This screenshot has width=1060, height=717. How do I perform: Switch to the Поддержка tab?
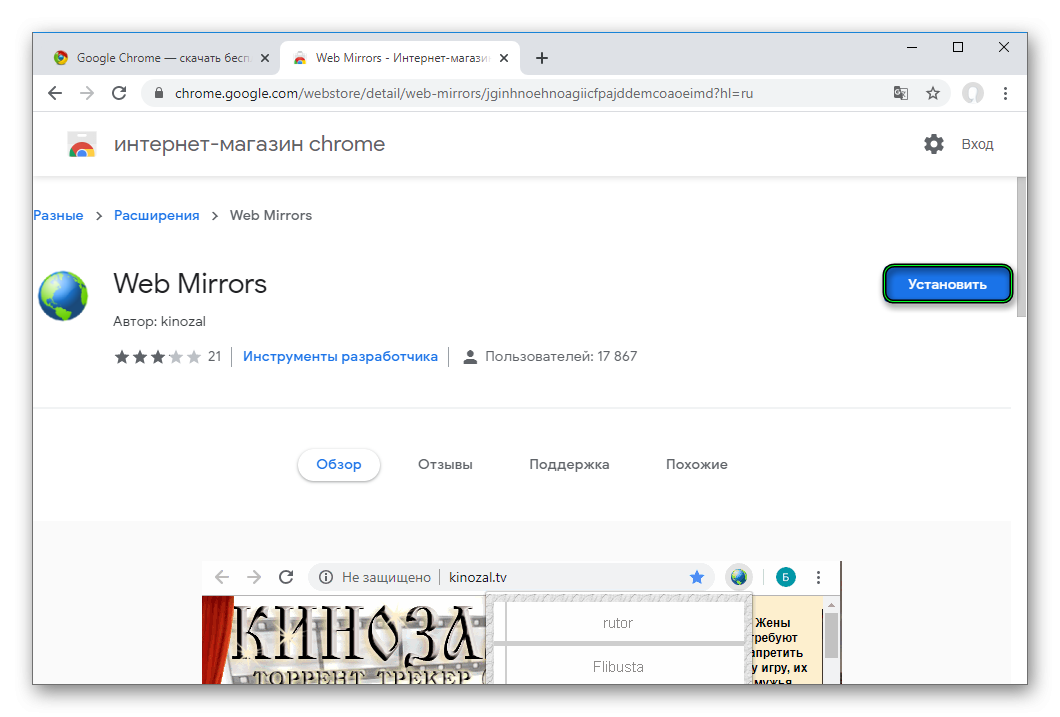tap(569, 465)
